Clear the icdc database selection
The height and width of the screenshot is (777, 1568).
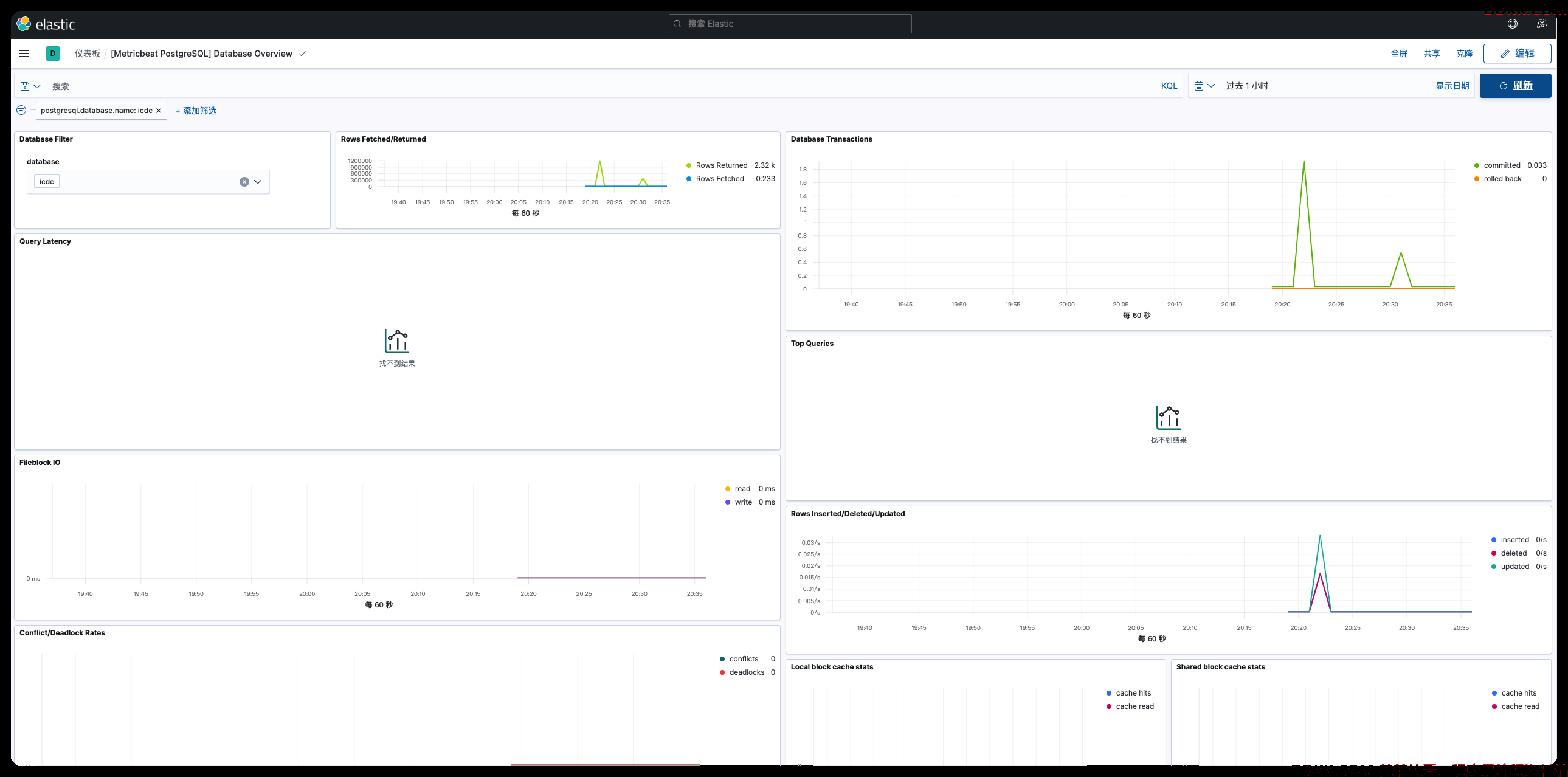pyautogui.click(x=244, y=181)
